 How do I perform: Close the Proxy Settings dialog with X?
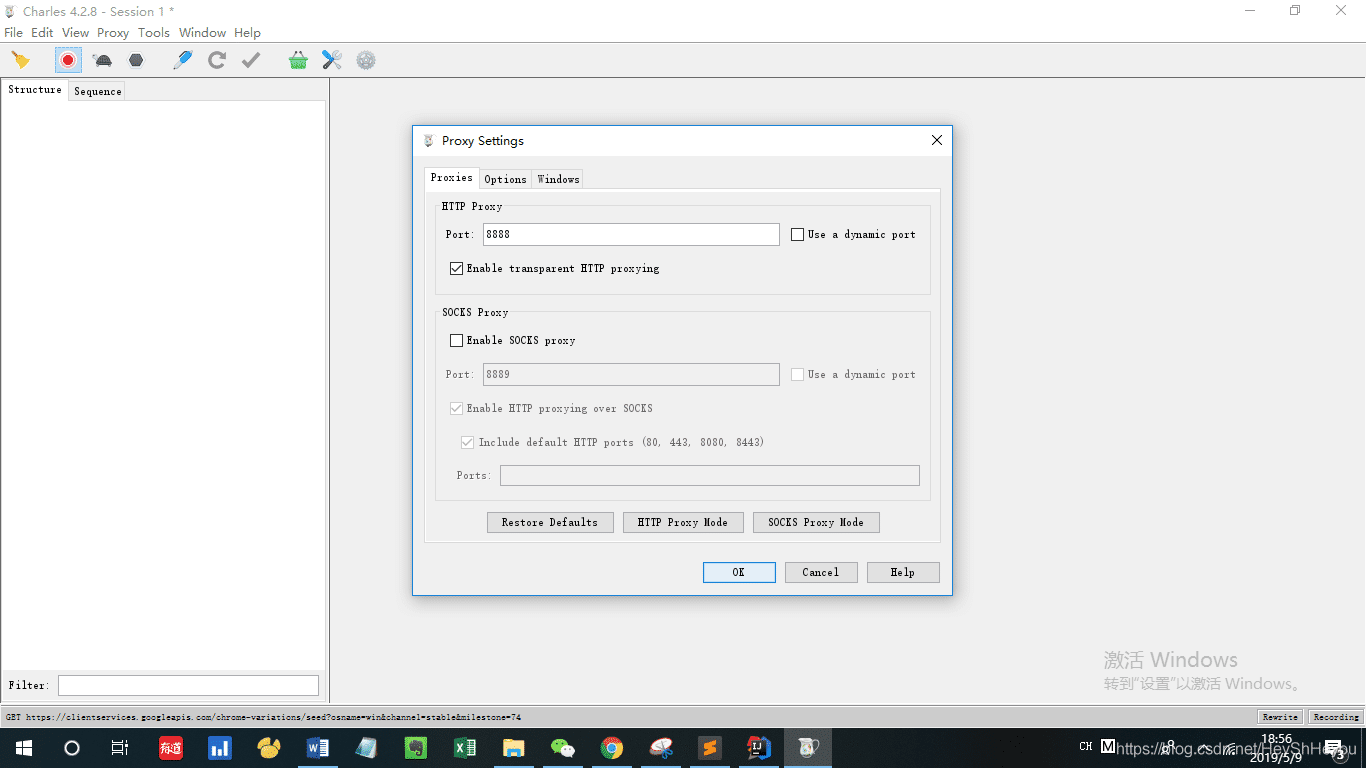(937, 140)
